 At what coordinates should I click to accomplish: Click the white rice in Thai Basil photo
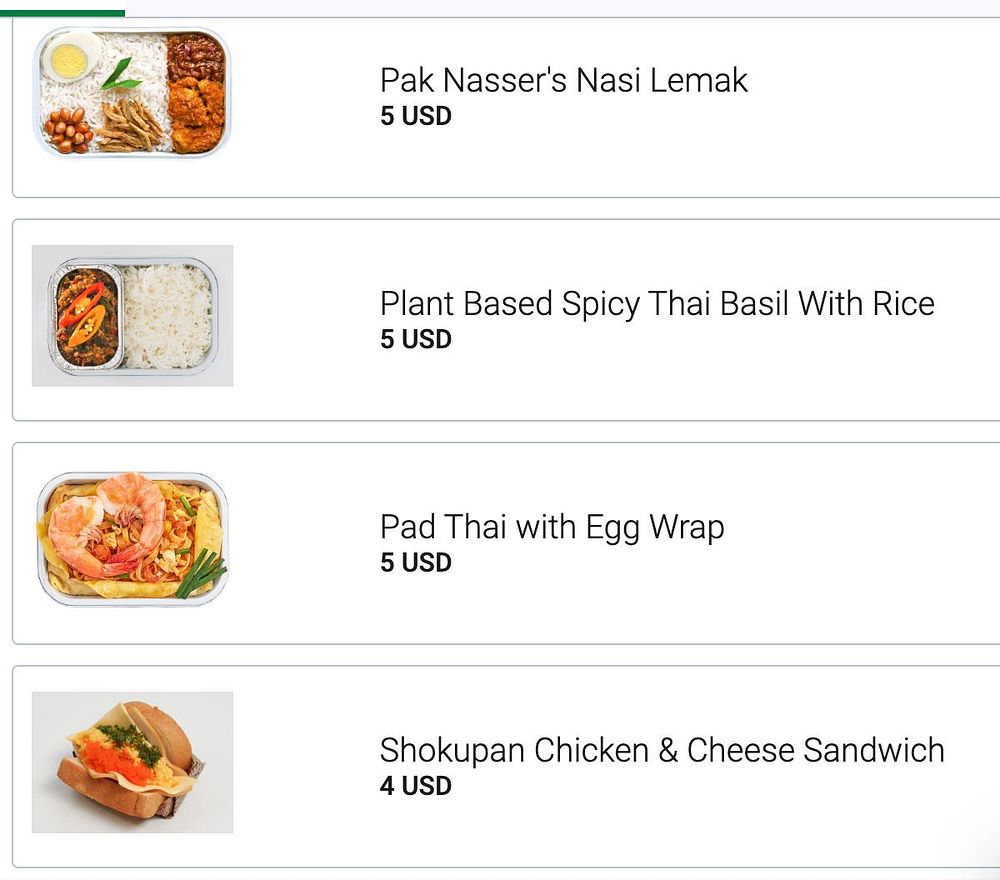(x=167, y=316)
